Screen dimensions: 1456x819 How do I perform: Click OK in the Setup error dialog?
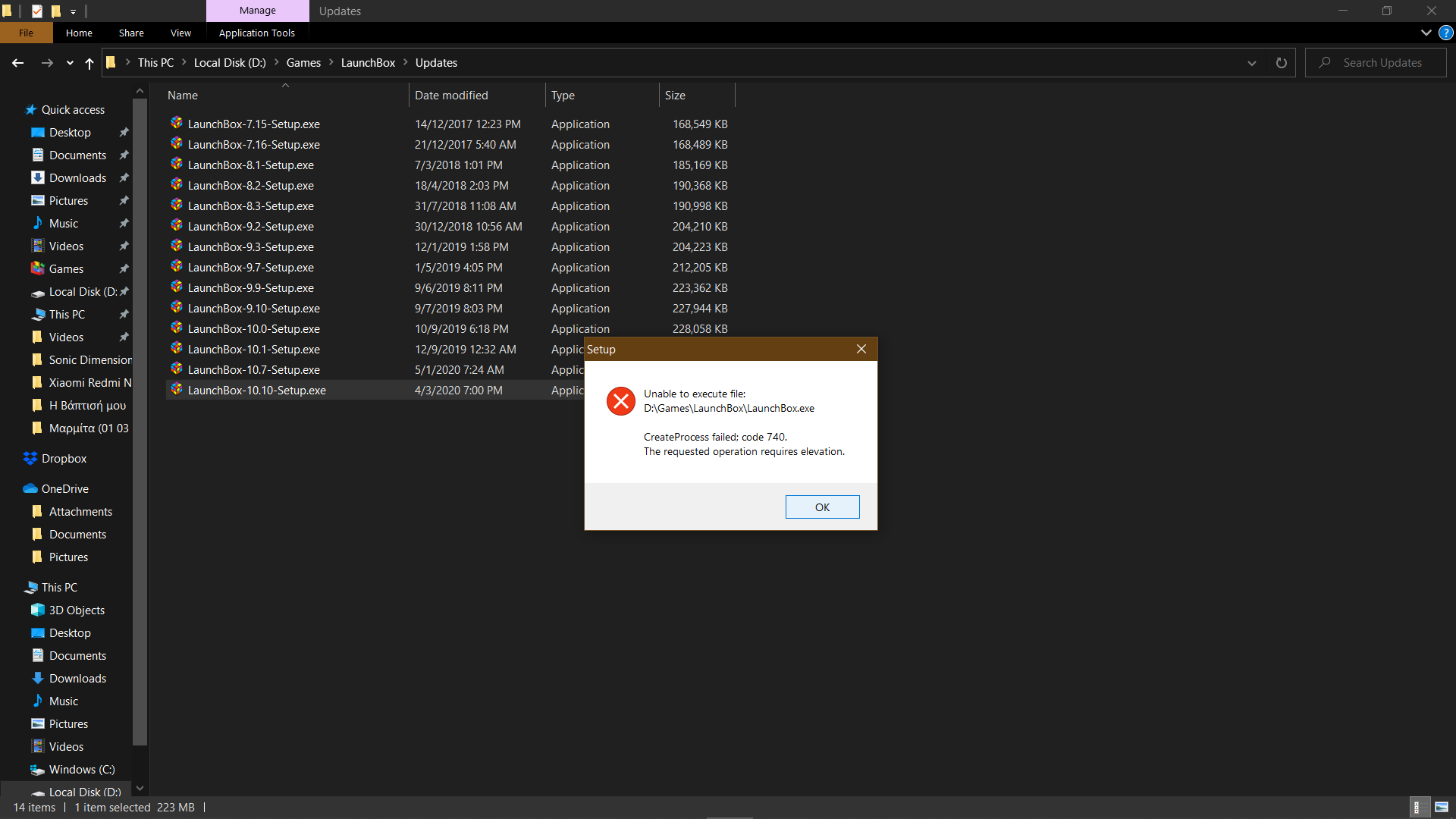pos(822,507)
